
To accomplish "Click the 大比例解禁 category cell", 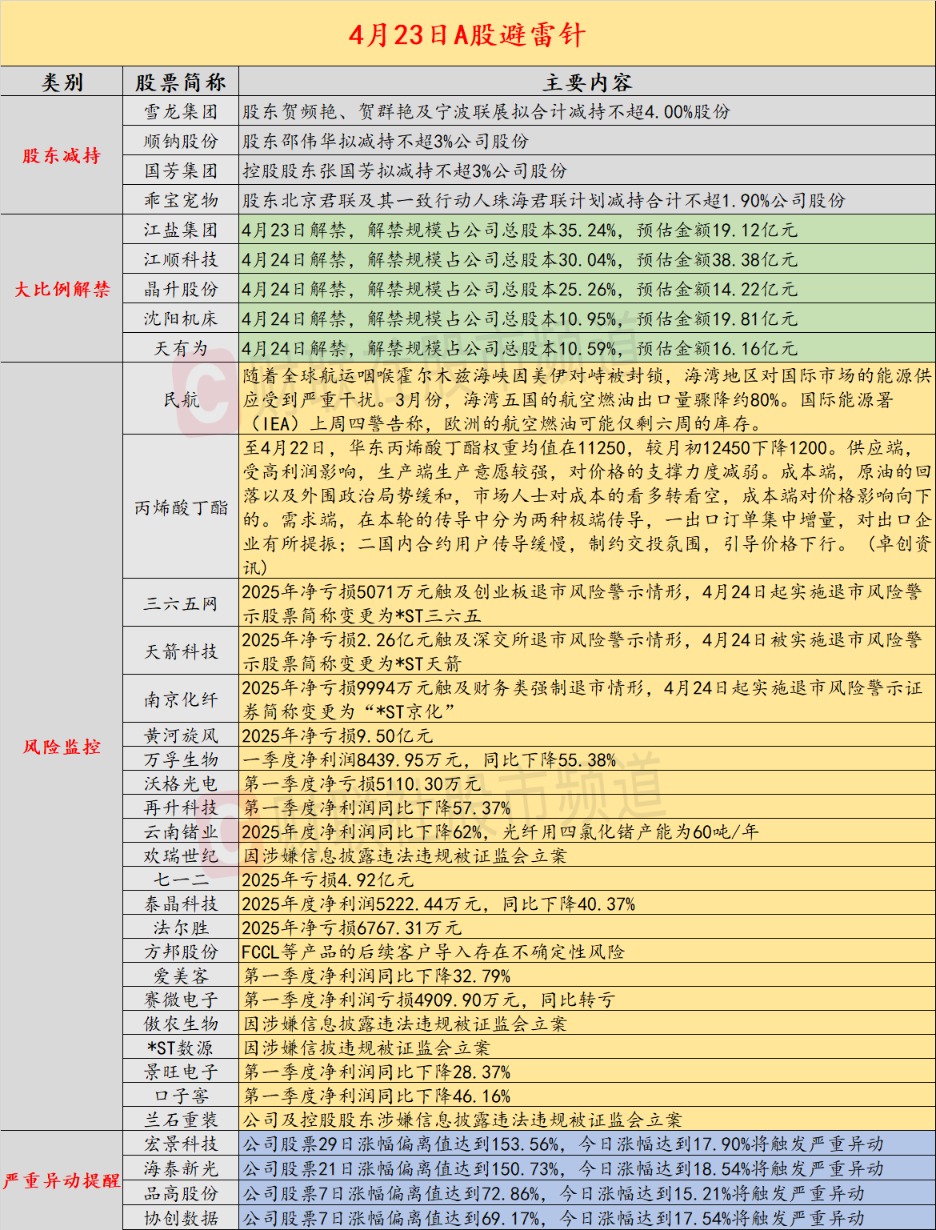I will (x=62, y=289).
